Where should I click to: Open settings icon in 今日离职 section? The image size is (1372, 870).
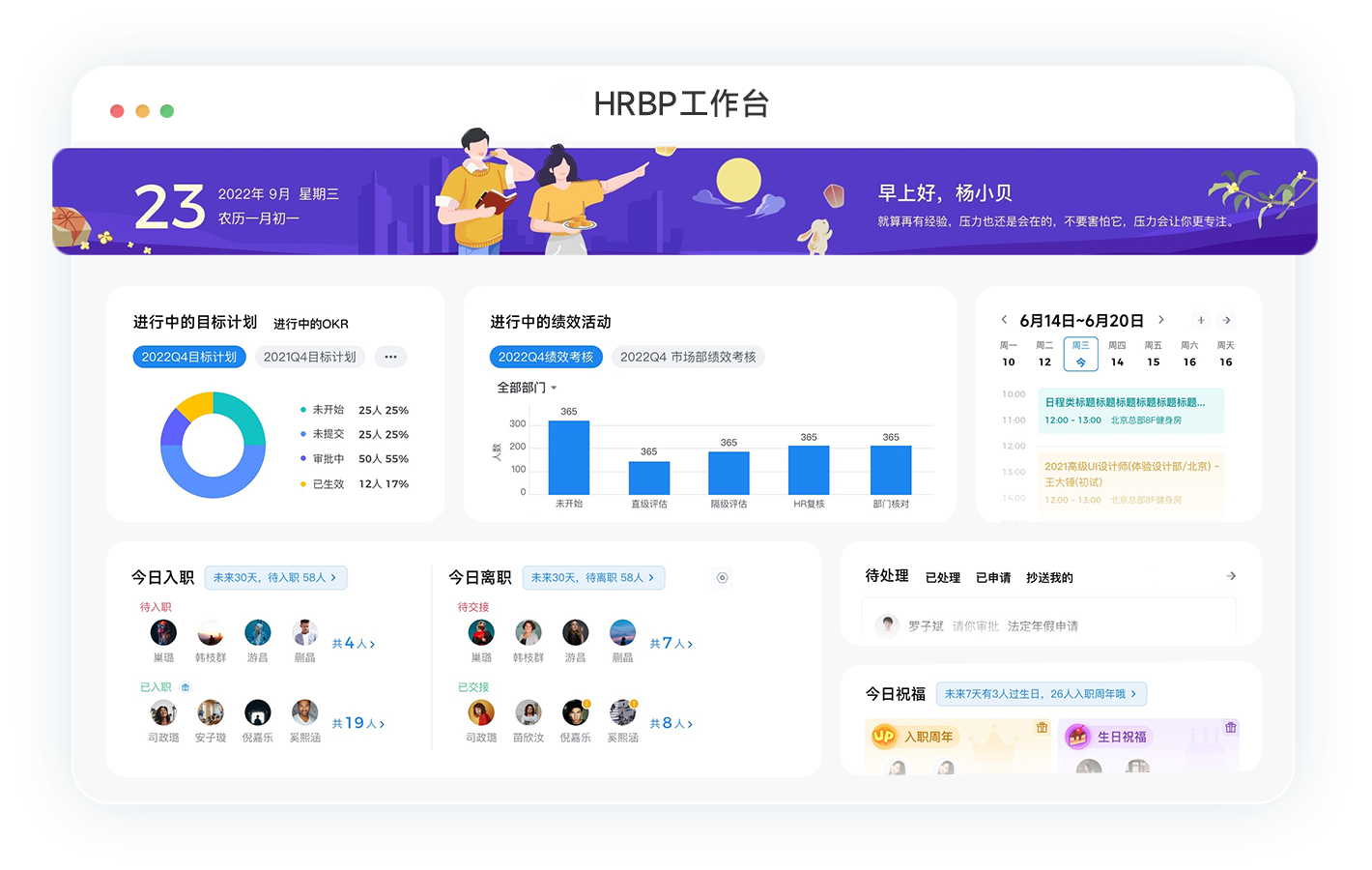722,578
